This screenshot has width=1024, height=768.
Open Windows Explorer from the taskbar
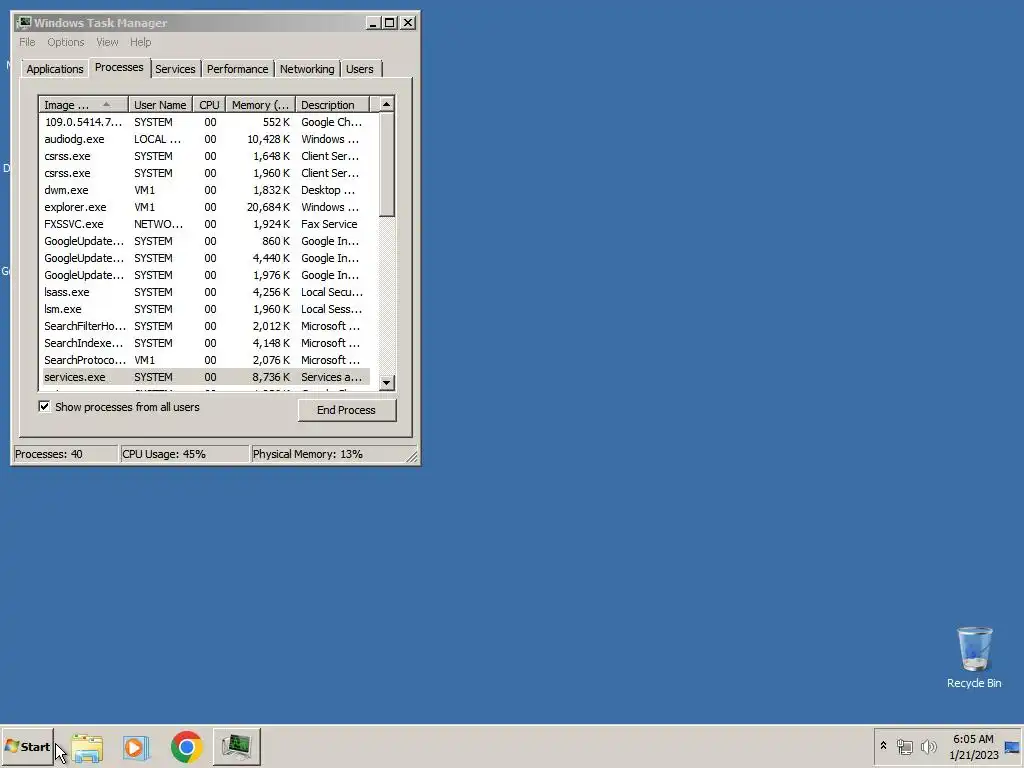[88, 747]
